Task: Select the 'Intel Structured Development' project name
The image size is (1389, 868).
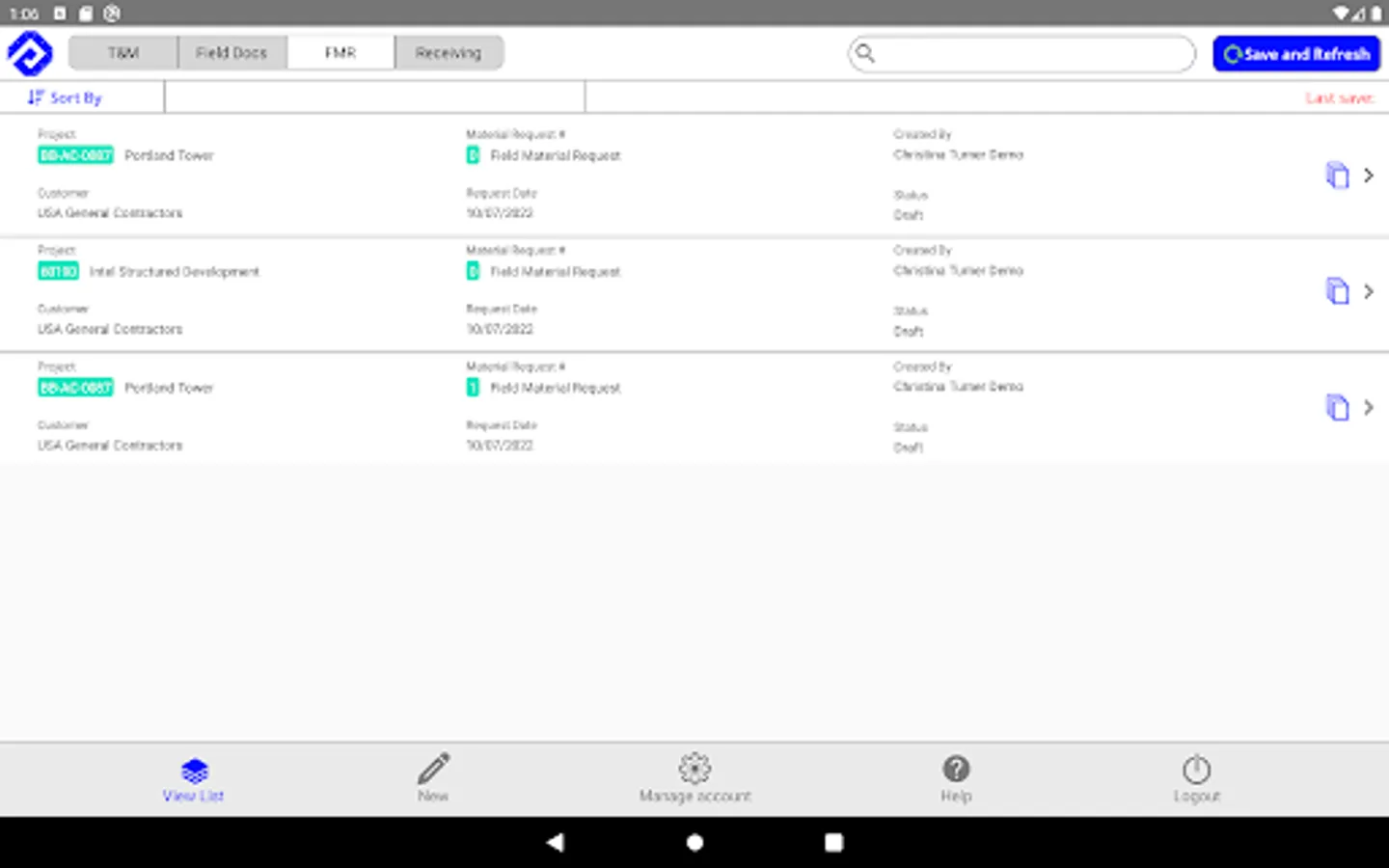Action: click(x=175, y=272)
